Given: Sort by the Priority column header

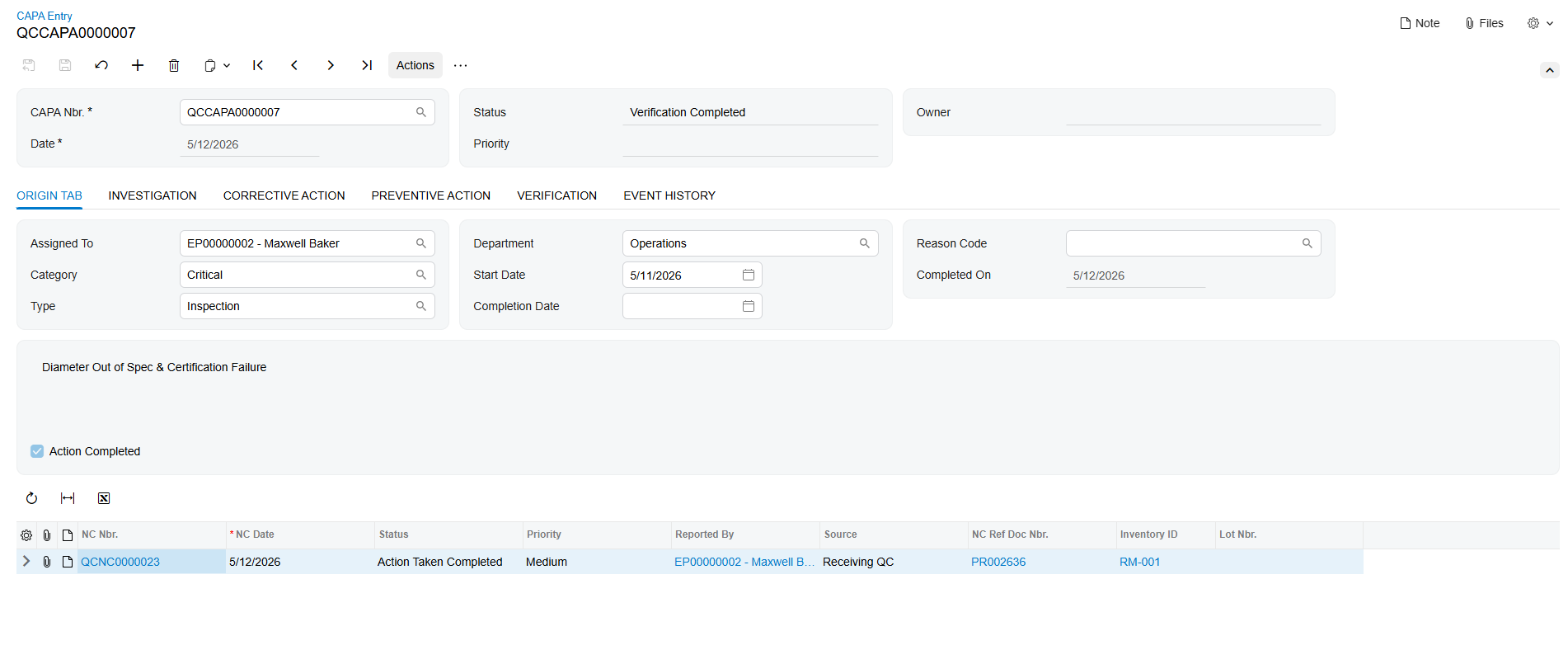Looking at the screenshot, I should click(597, 534).
